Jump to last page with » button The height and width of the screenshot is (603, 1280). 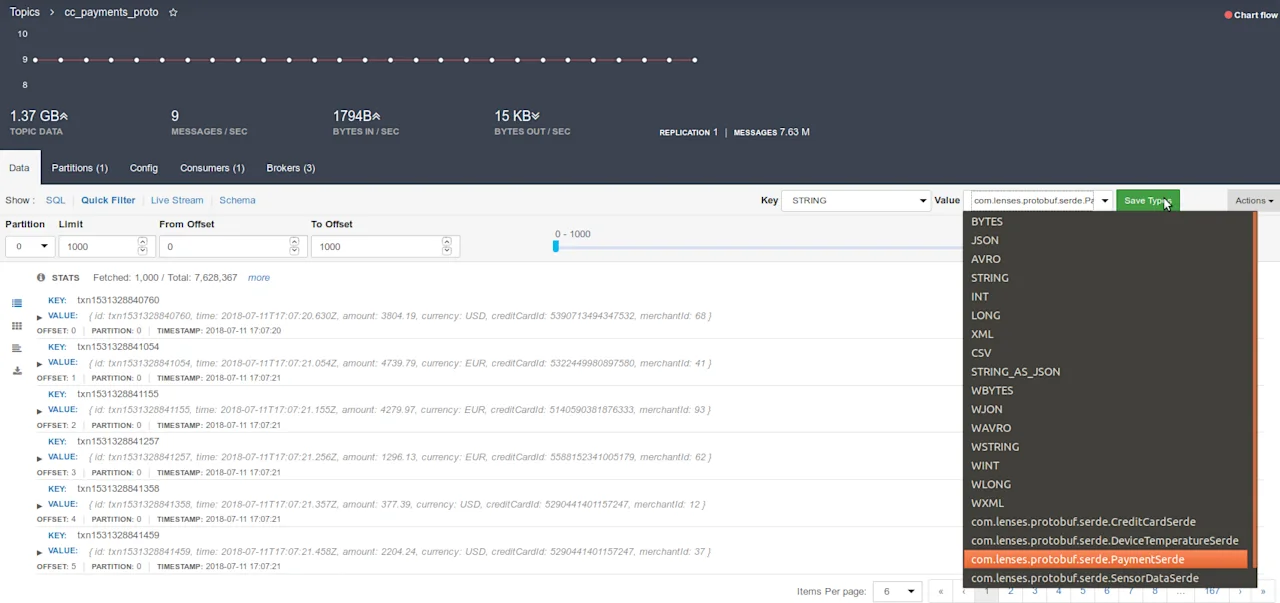pos(1263,591)
